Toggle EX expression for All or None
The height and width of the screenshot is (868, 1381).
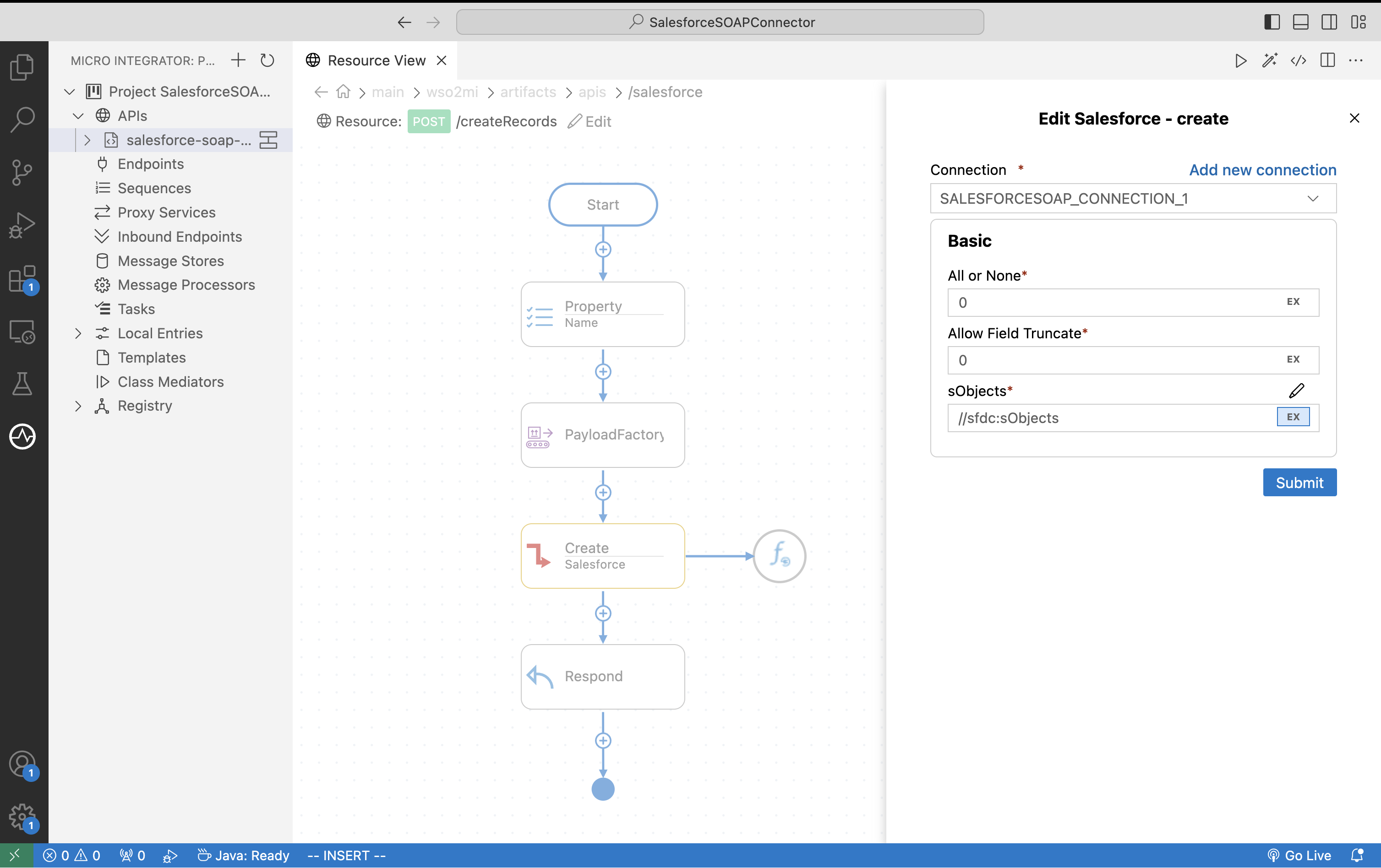[x=1293, y=302]
